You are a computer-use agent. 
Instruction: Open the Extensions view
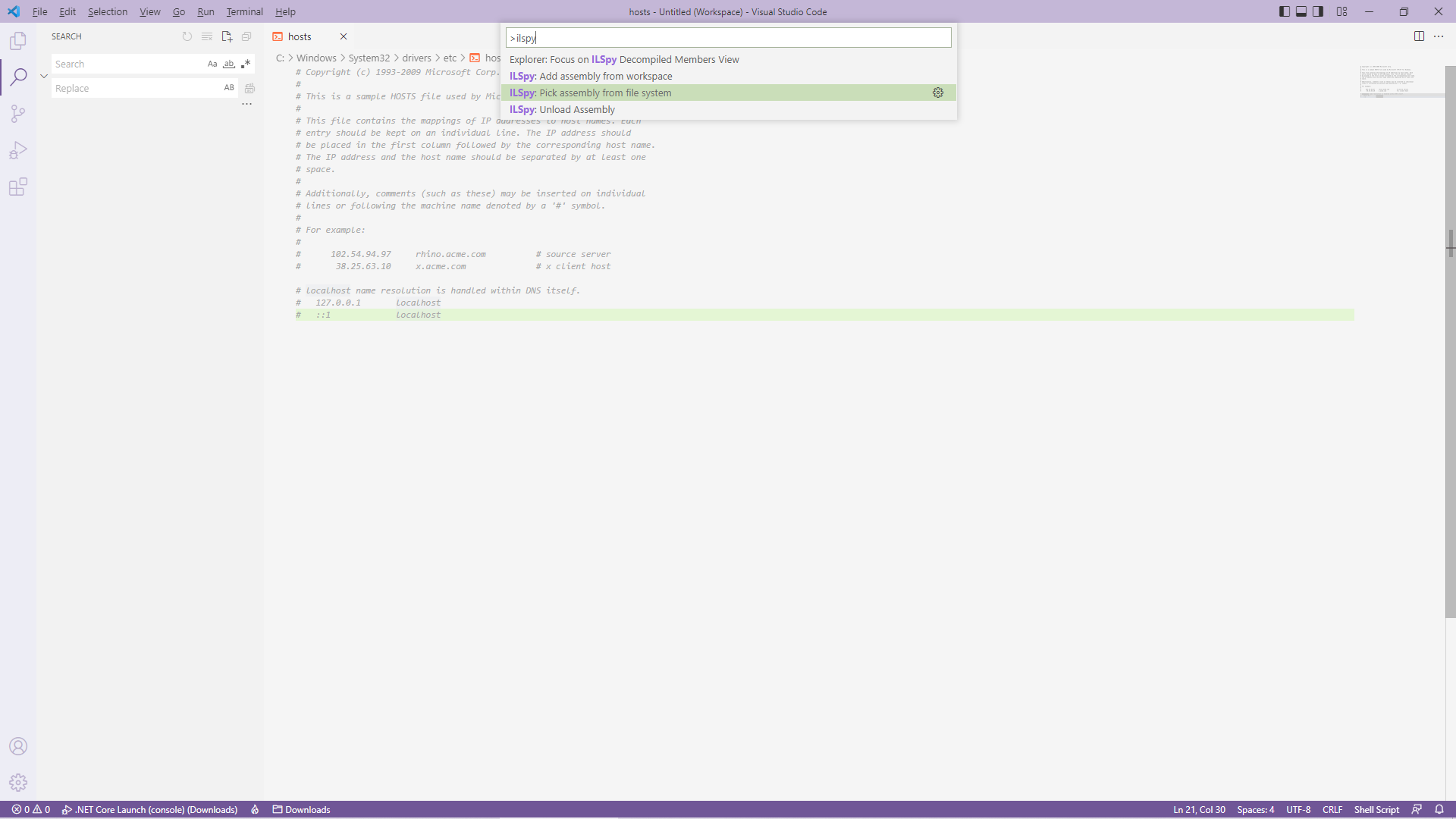coord(18,187)
